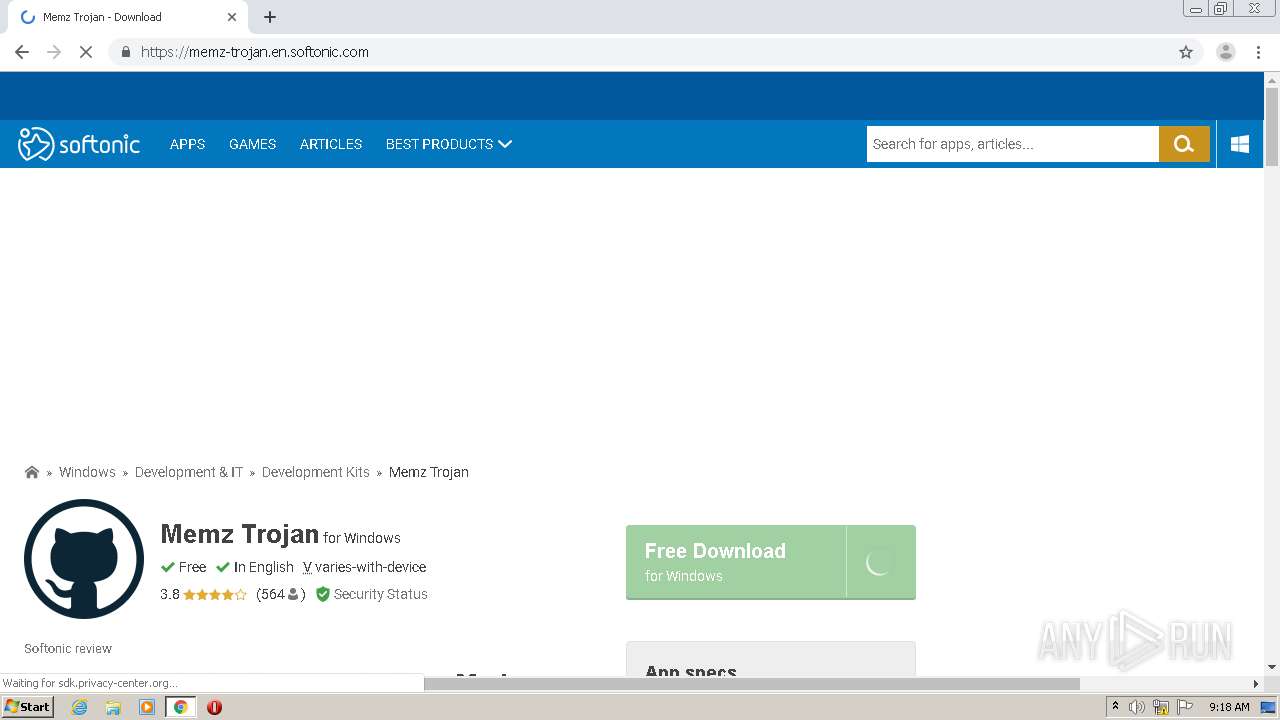Click the Search for apps, articles field
1280x720 pixels.
[x=1013, y=144]
